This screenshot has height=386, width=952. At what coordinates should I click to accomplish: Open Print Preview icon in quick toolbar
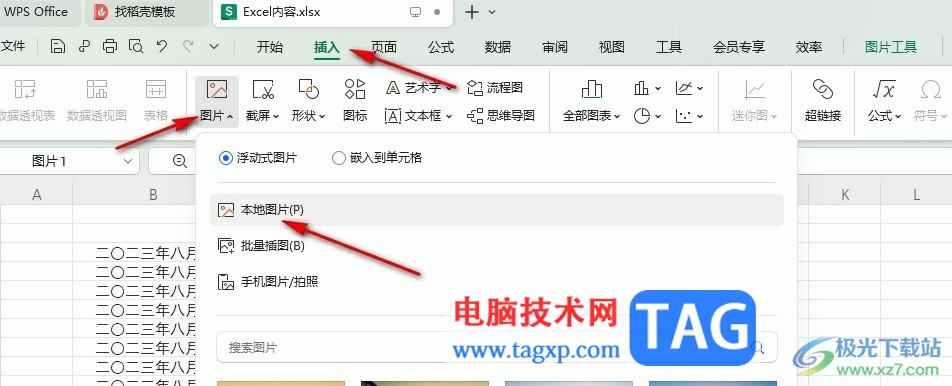[x=136, y=47]
